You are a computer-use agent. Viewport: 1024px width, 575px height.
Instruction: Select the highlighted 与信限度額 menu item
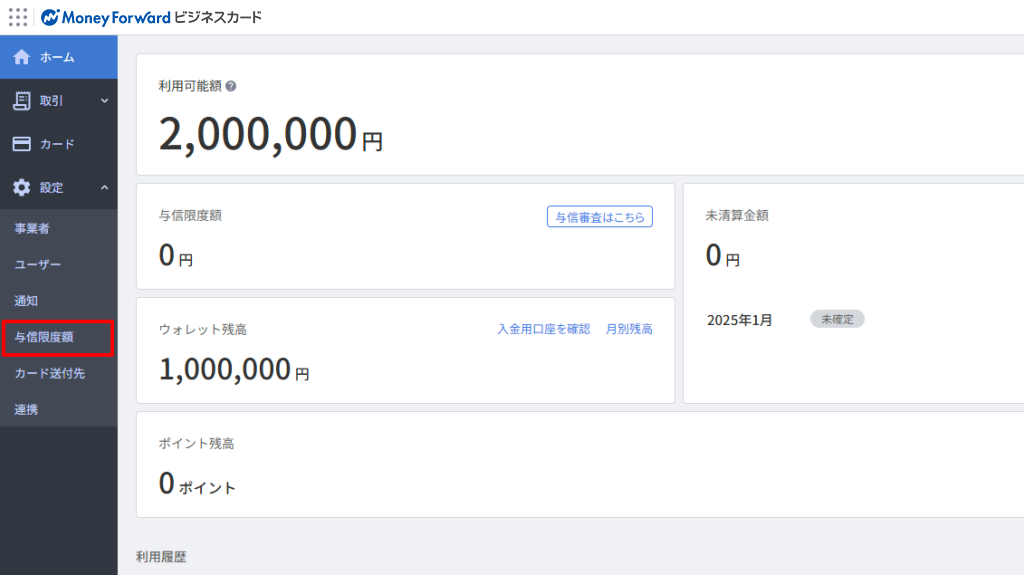[x=44, y=337]
